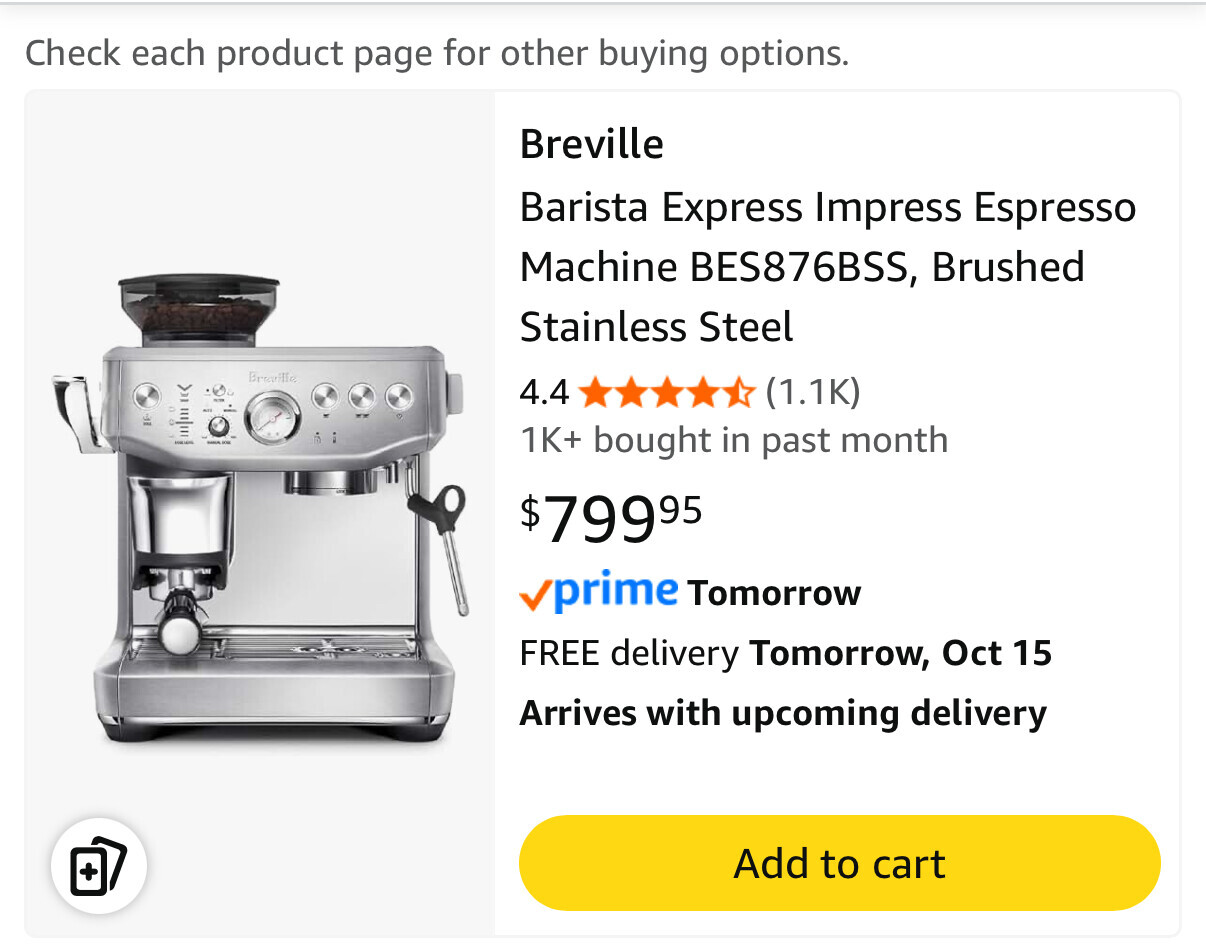This screenshot has height=945, width=1206.
Task: Click the 4.4 rating number
Action: [544, 392]
